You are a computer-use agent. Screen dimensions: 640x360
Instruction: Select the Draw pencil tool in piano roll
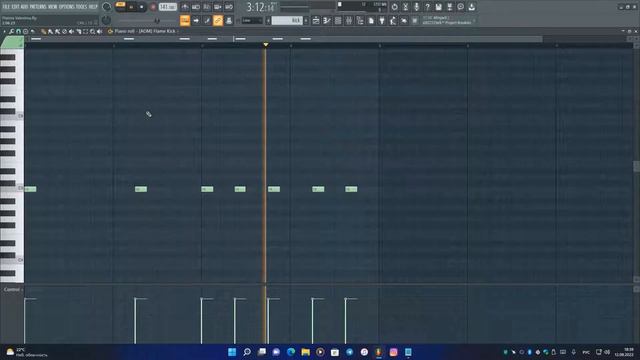click(x=43, y=31)
